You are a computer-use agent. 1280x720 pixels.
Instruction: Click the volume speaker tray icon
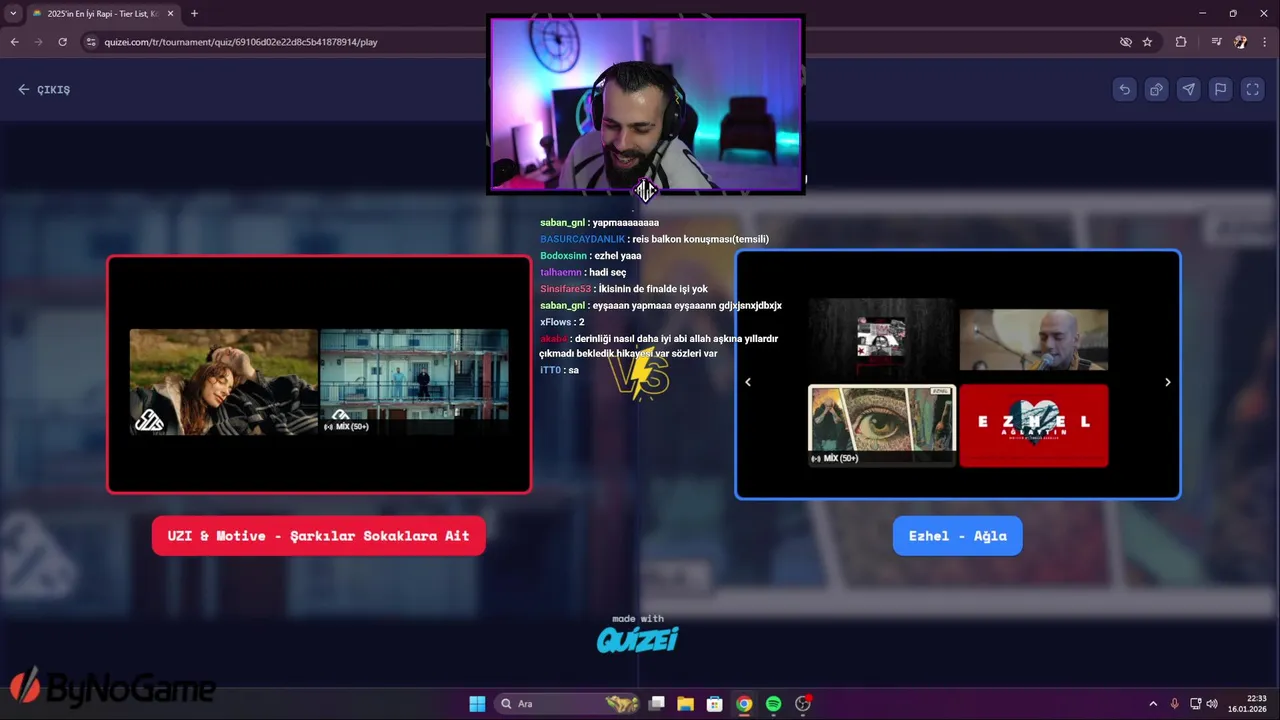point(1212,704)
